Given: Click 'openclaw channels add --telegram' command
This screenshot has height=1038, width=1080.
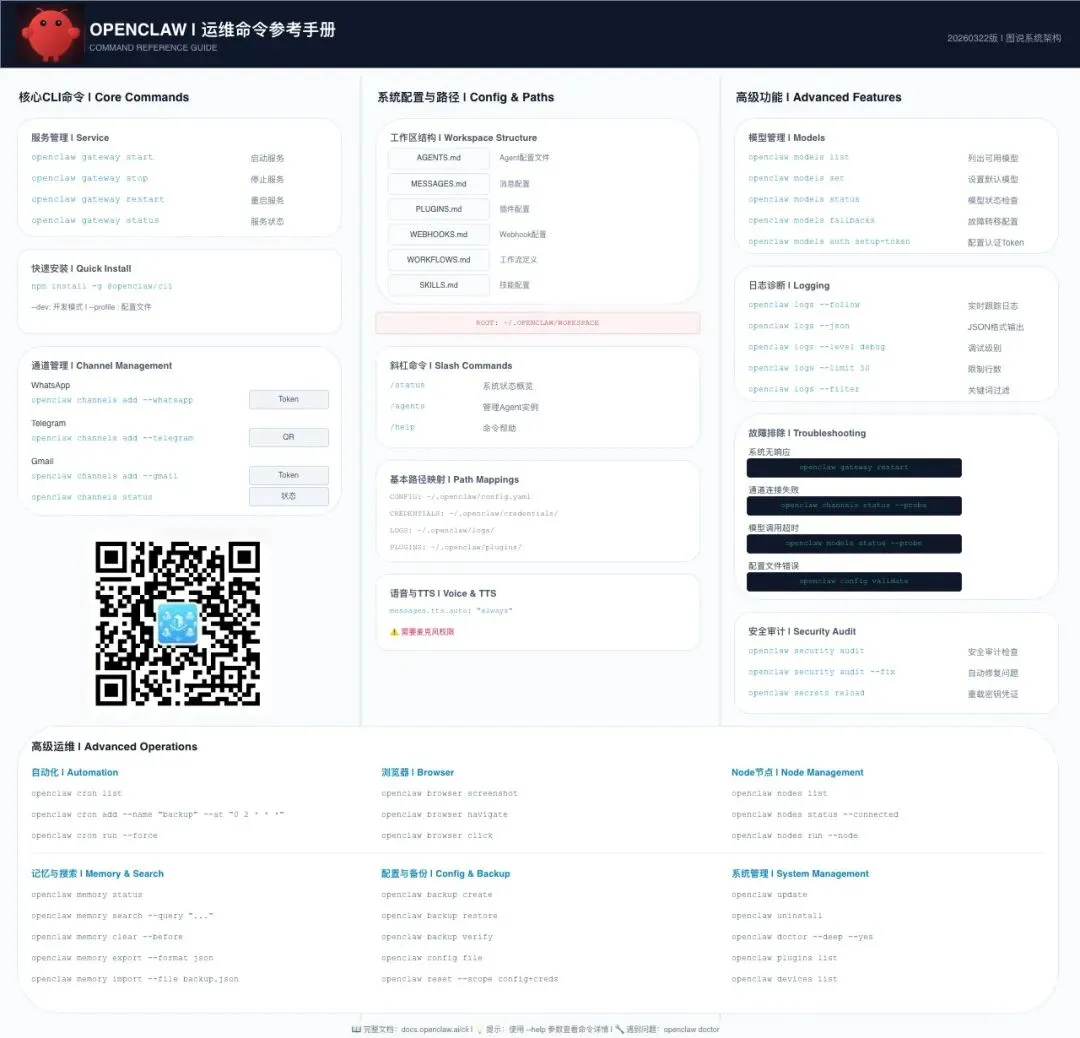Looking at the screenshot, I should click(112, 438).
